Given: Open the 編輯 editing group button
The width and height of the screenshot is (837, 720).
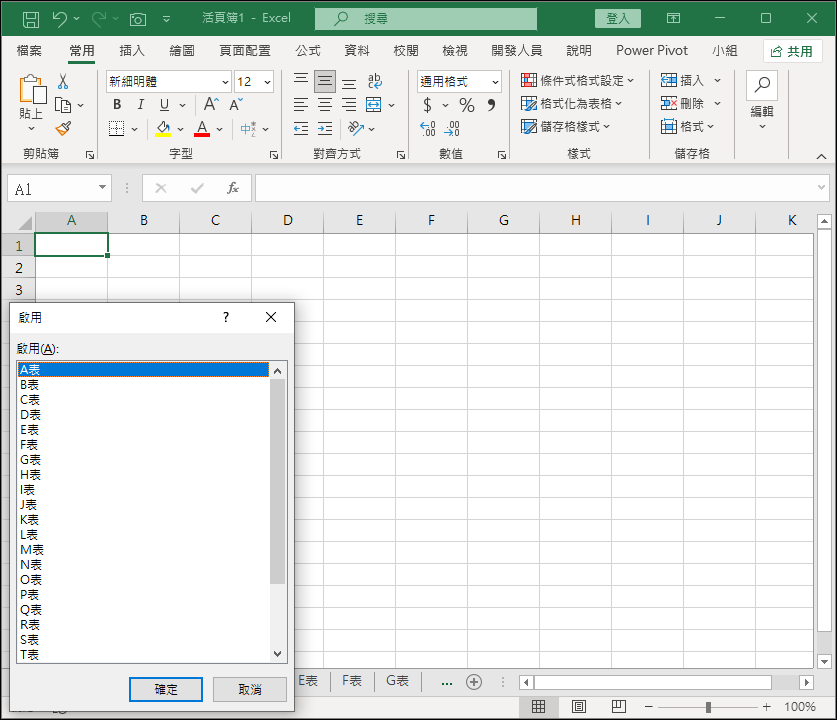Looking at the screenshot, I should pos(762,101).
